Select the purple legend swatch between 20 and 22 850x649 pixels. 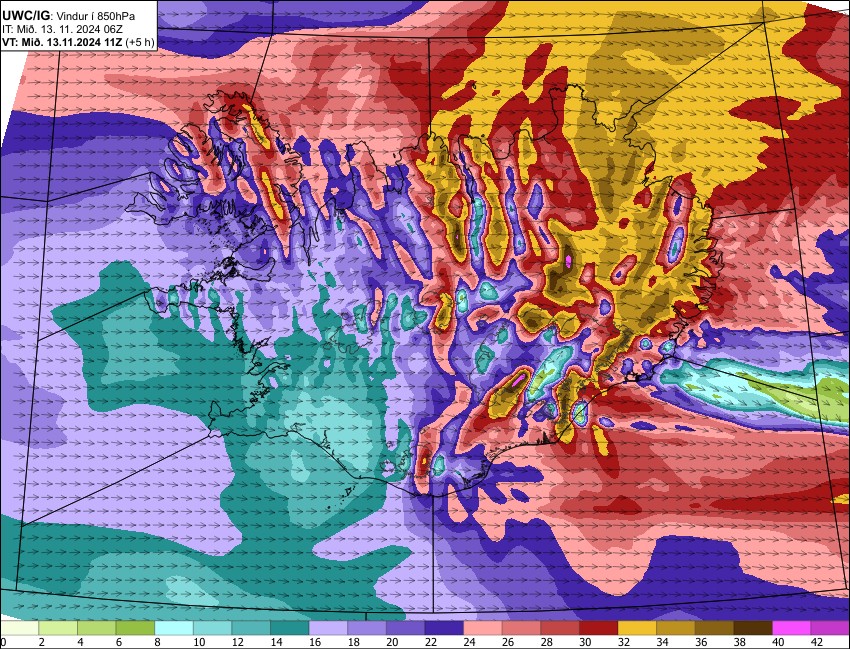point(405,628)
